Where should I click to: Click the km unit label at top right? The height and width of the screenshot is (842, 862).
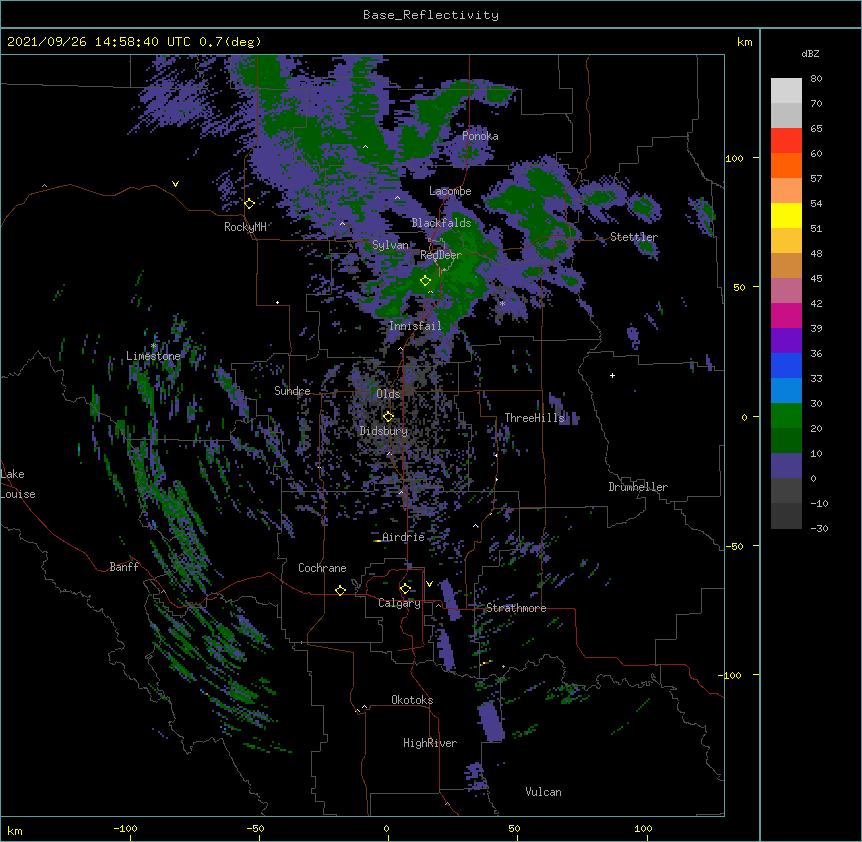(744, 42)
